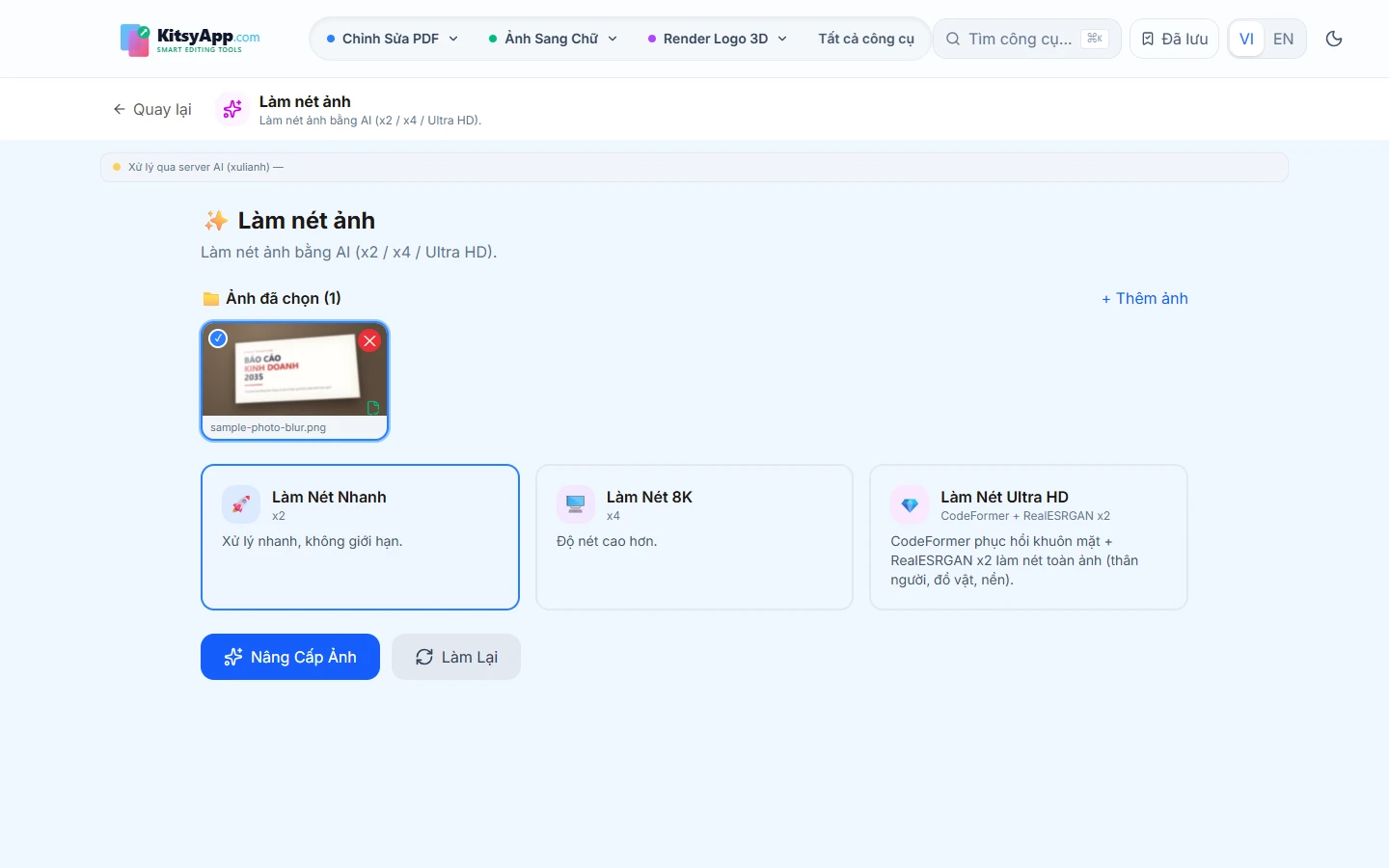The width and height of the screenshot is (1389, 868).
Task: Click the search magnifier icon
Action: point(953,39)
